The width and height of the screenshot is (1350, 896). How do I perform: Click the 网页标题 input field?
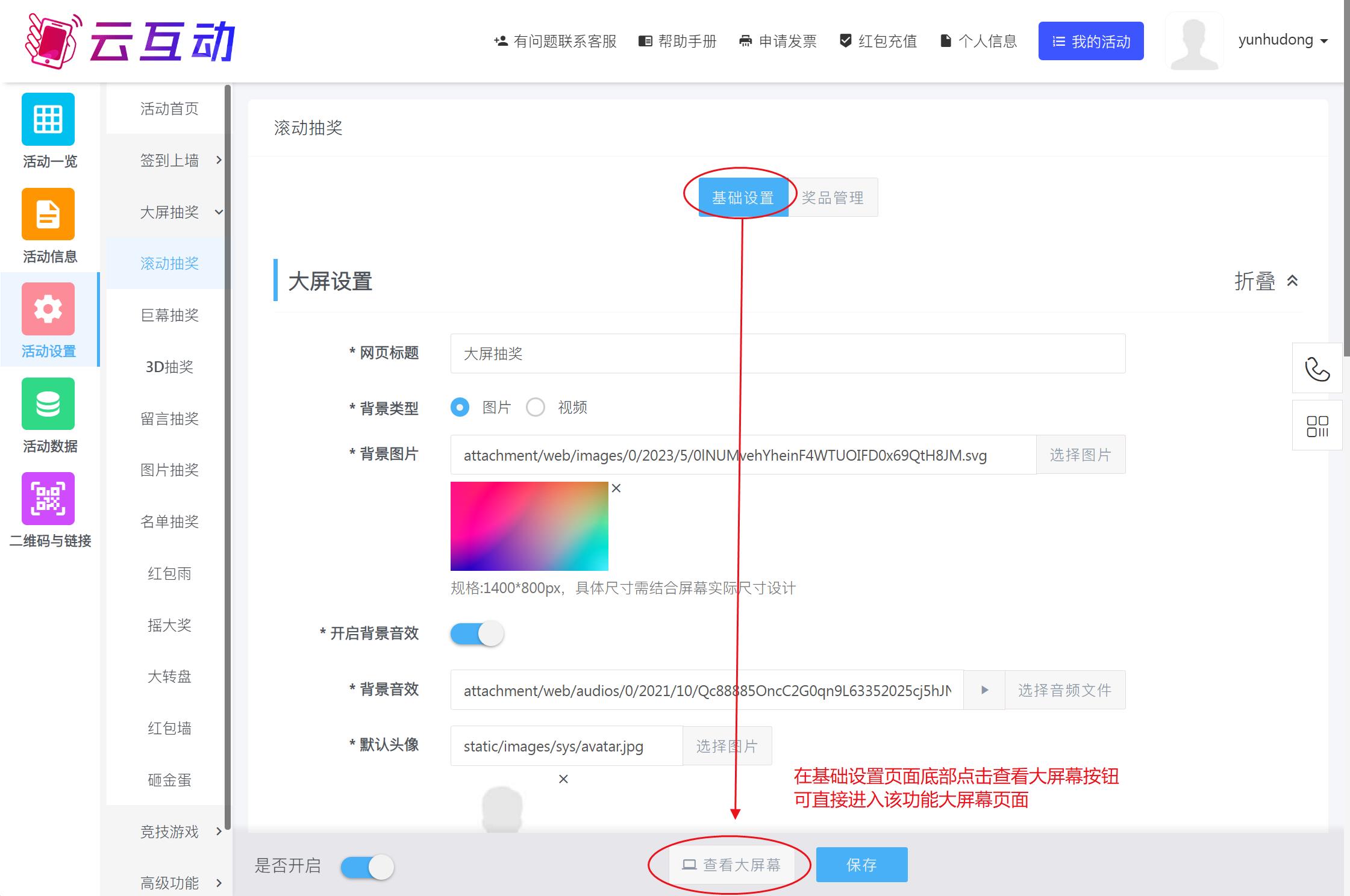(787, 353)
